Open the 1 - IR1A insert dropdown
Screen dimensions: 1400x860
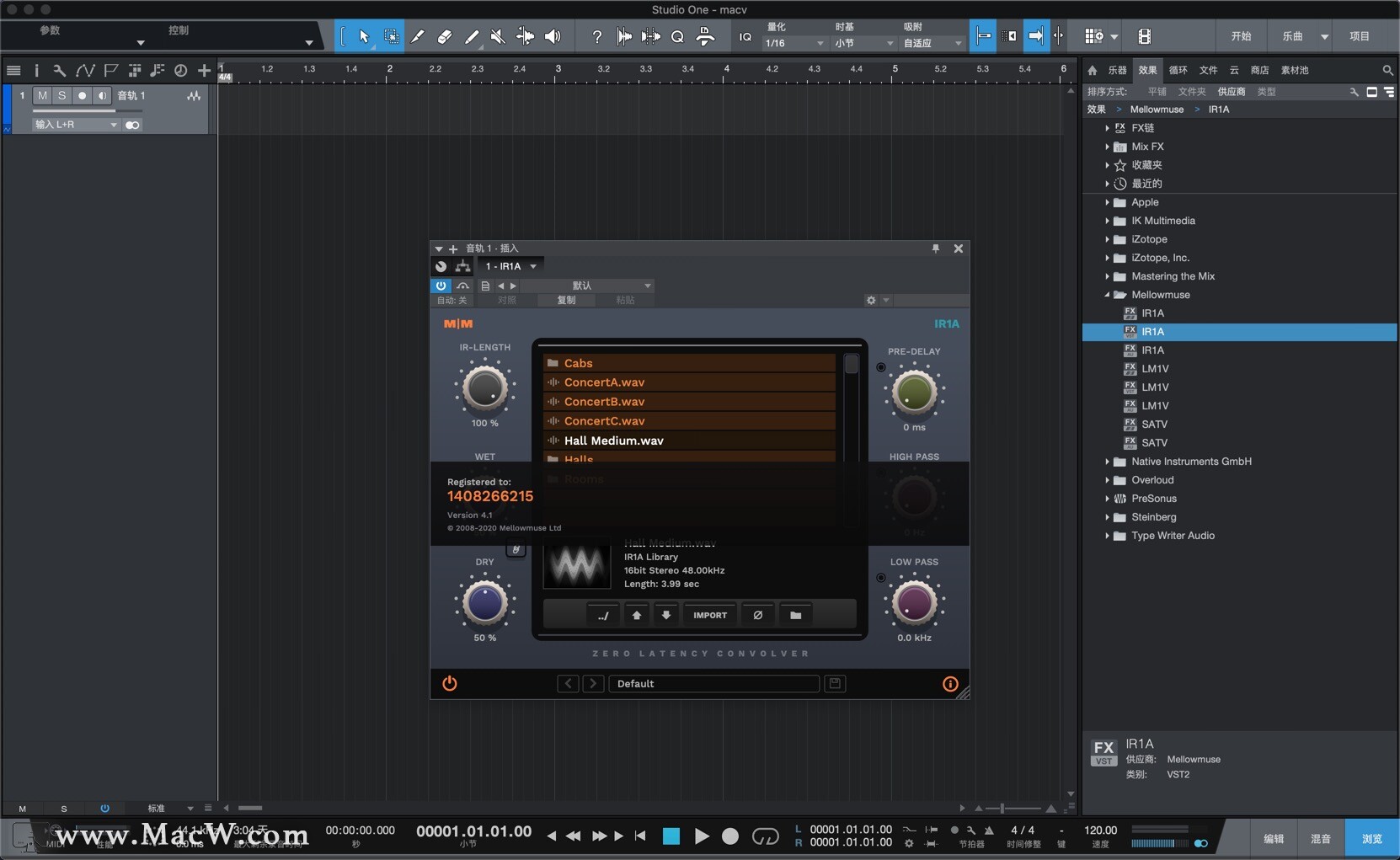click(x=510, y=266)
